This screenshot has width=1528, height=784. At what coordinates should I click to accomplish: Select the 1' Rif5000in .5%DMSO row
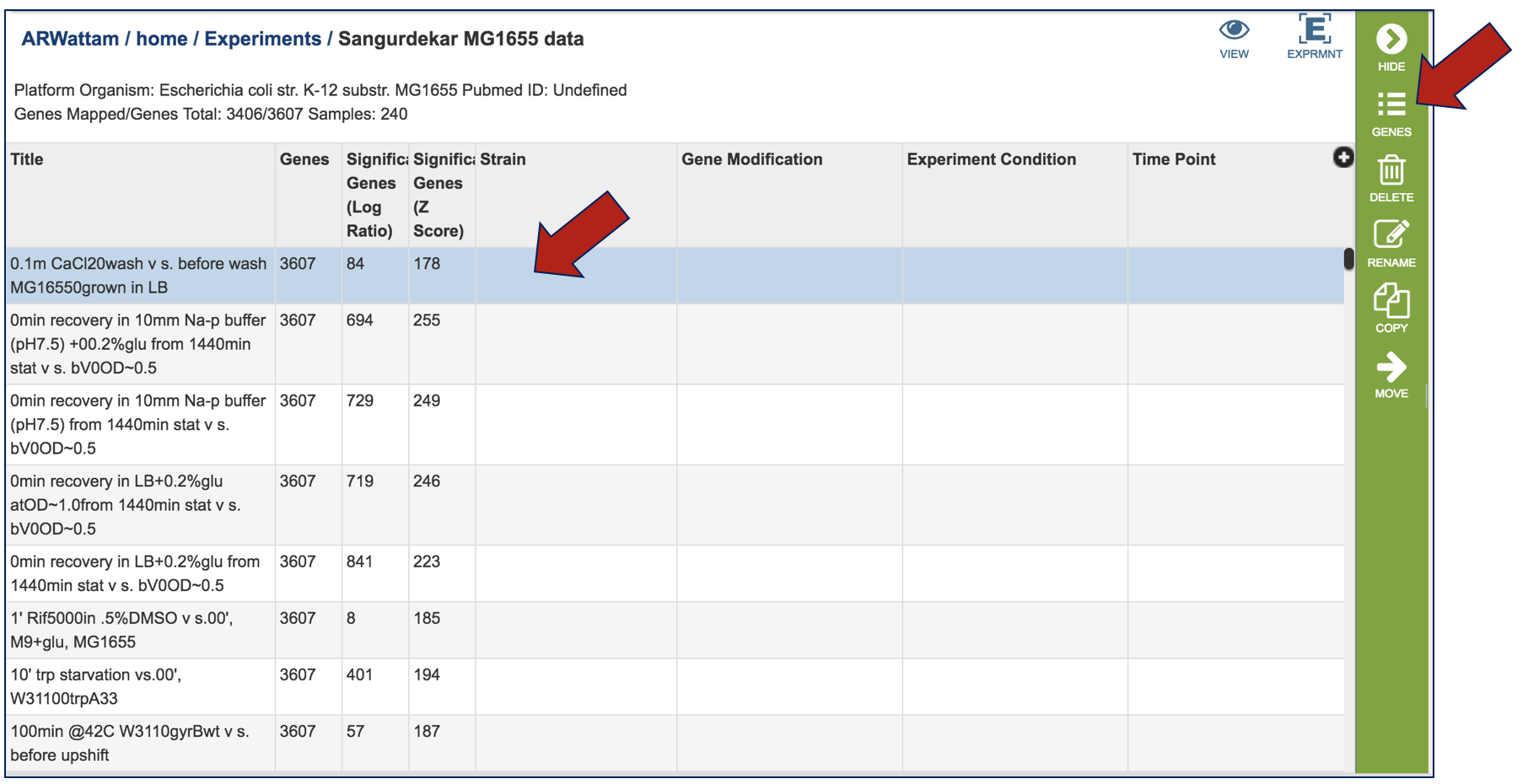(121, 630)
